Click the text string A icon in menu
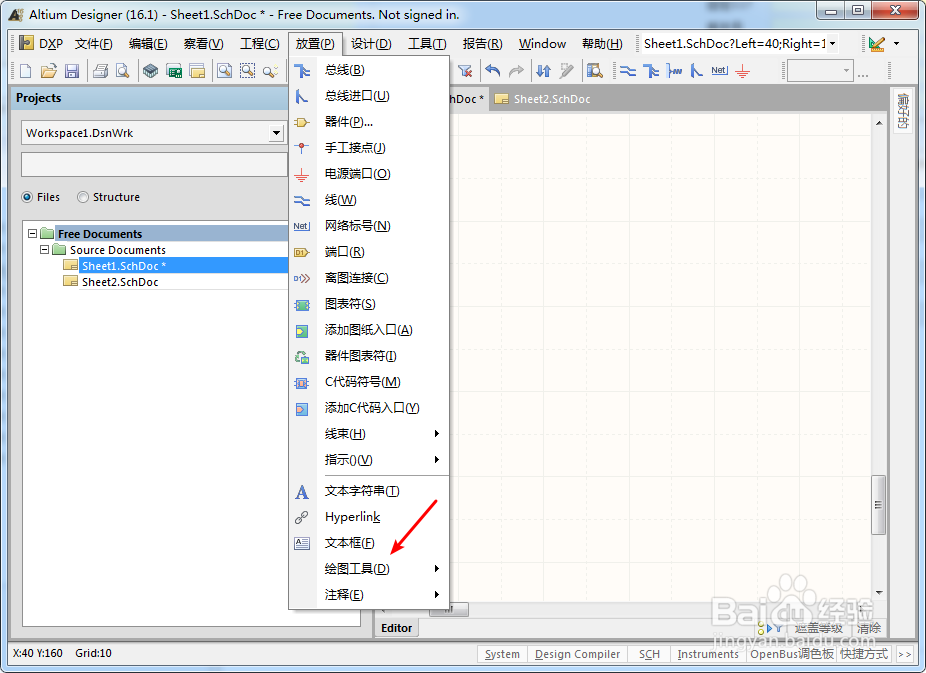The width and height of the screenshot is (926, 673). coord(302,491)
